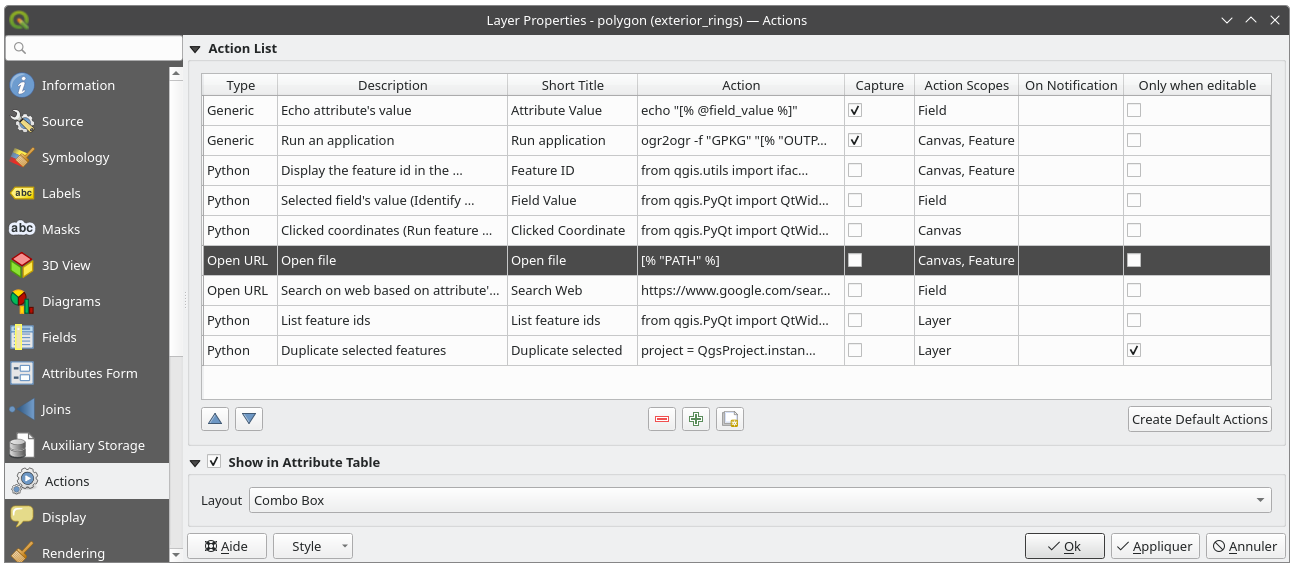Add a new action with plus icon
The height and width of the screenshot is (570, 1294).
tap(695, 419)
